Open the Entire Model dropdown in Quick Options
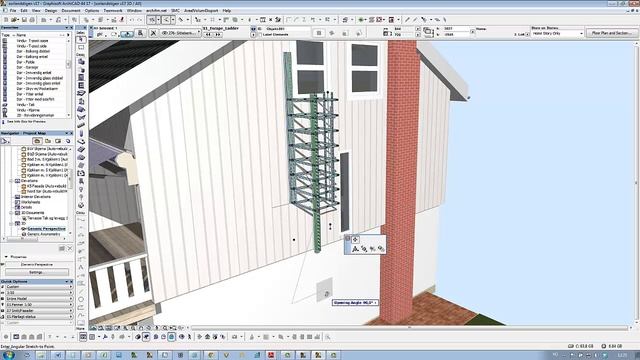 pyautogui.click(x=39, y=299)
